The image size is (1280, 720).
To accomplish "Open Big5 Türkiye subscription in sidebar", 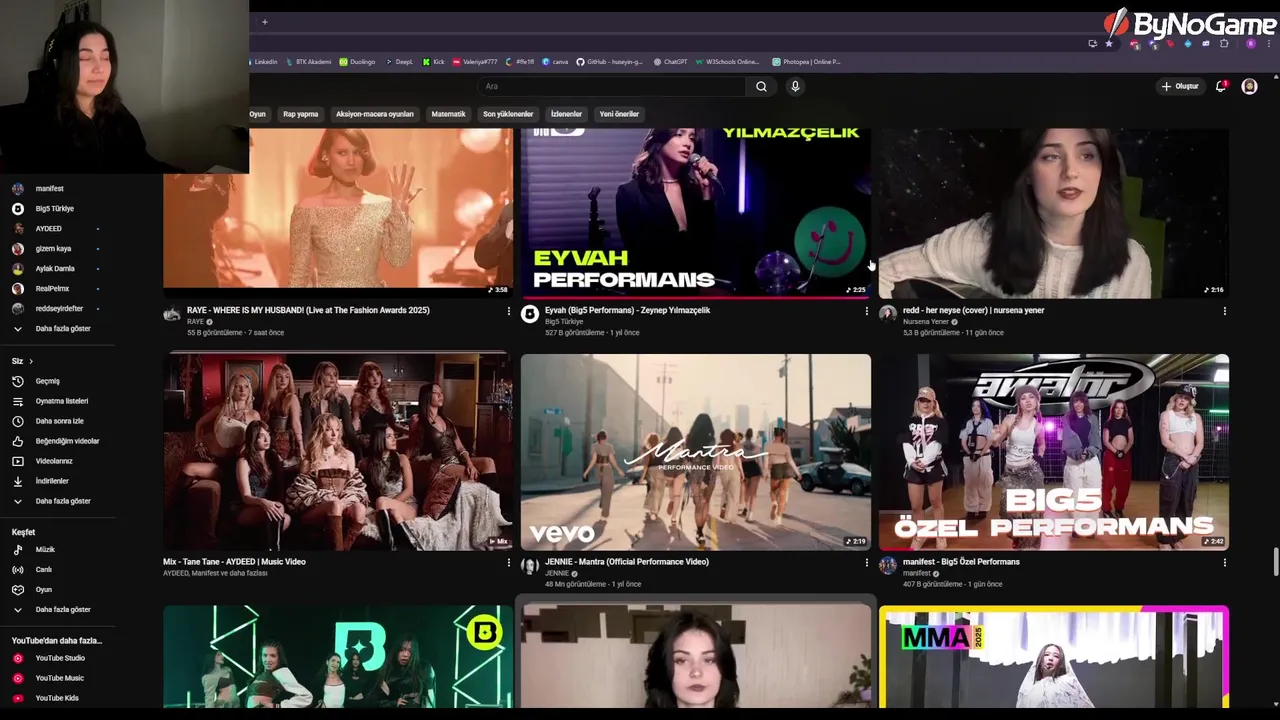I will 57,209.
